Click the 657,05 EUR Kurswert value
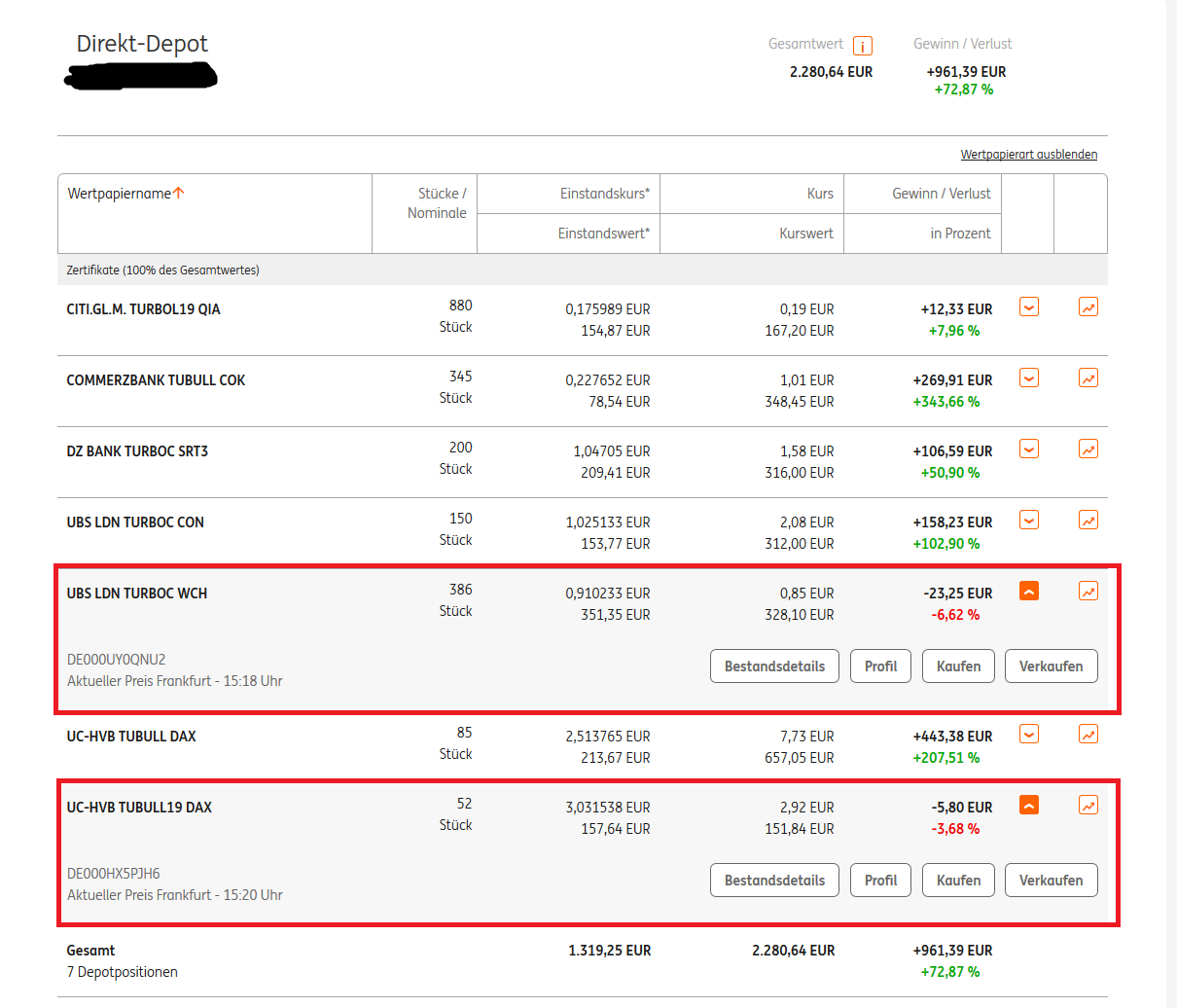This screenshot has width=1177, height=1008. 800,758
